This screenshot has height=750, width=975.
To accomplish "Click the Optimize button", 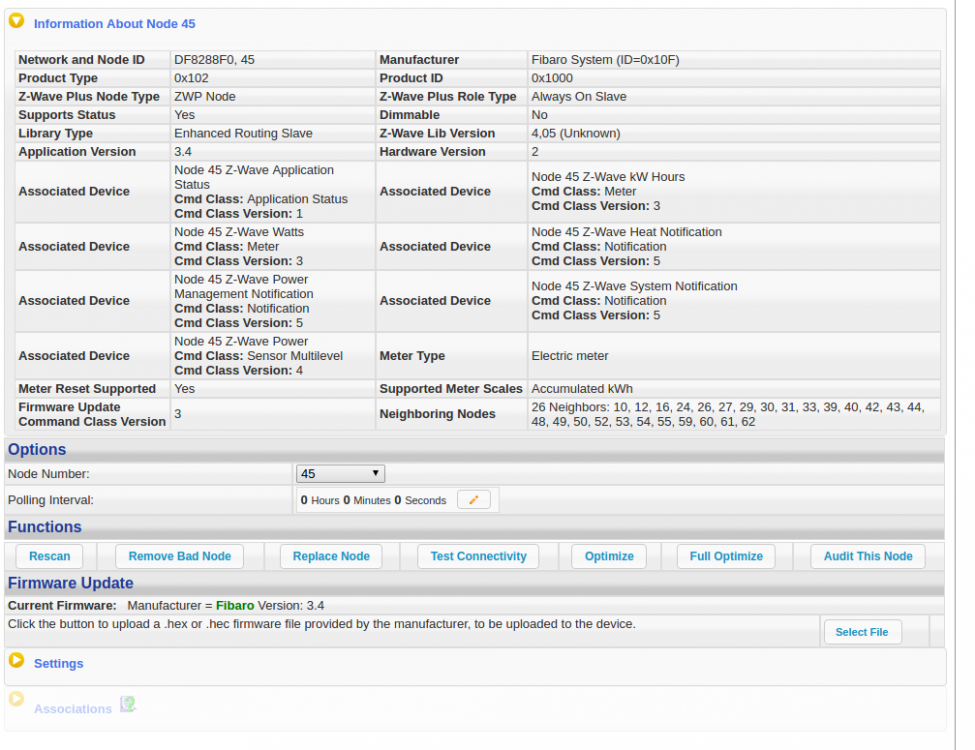I will point(609,556).
